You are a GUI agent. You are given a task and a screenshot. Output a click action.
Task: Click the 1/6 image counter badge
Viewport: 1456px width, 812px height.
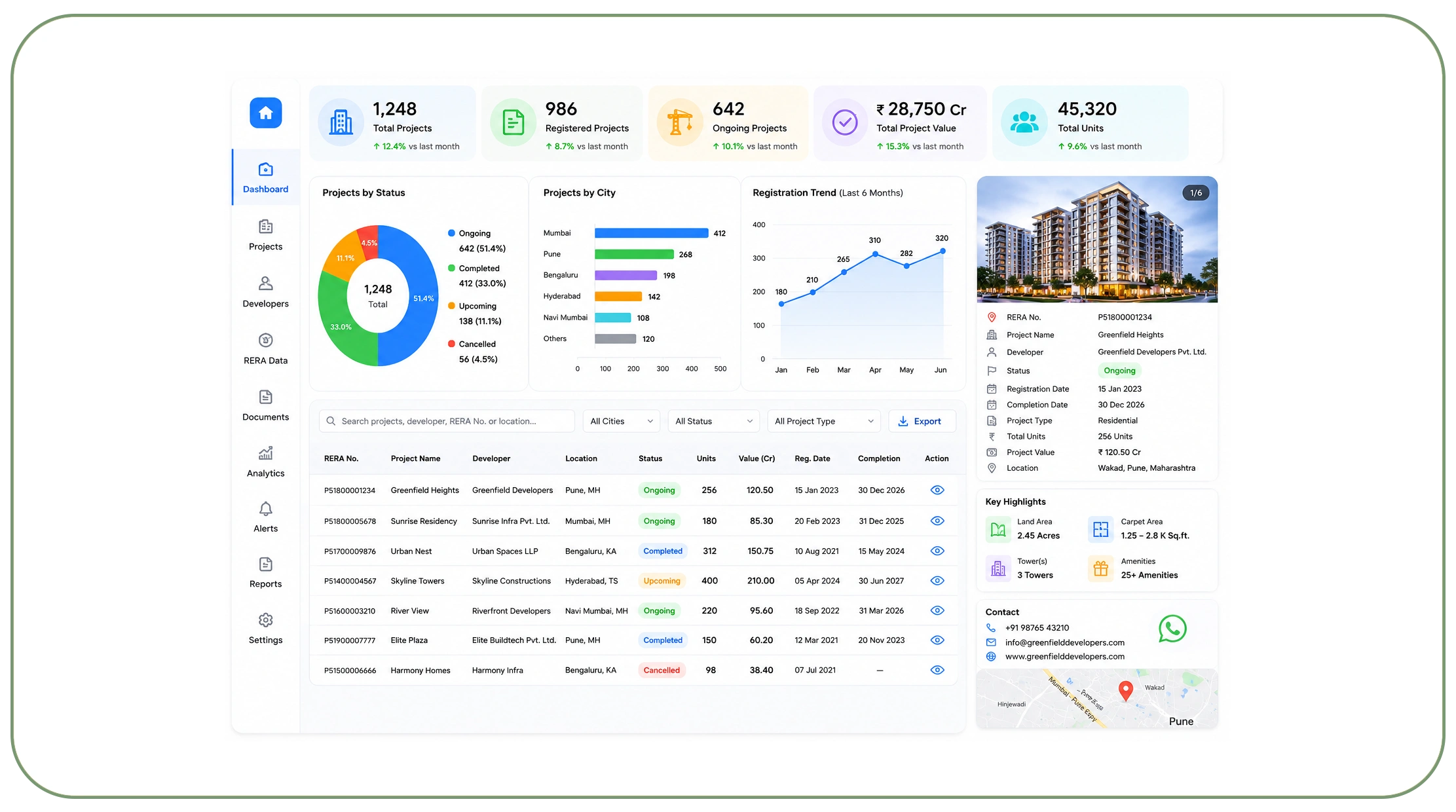click(x=1195, y=193)
